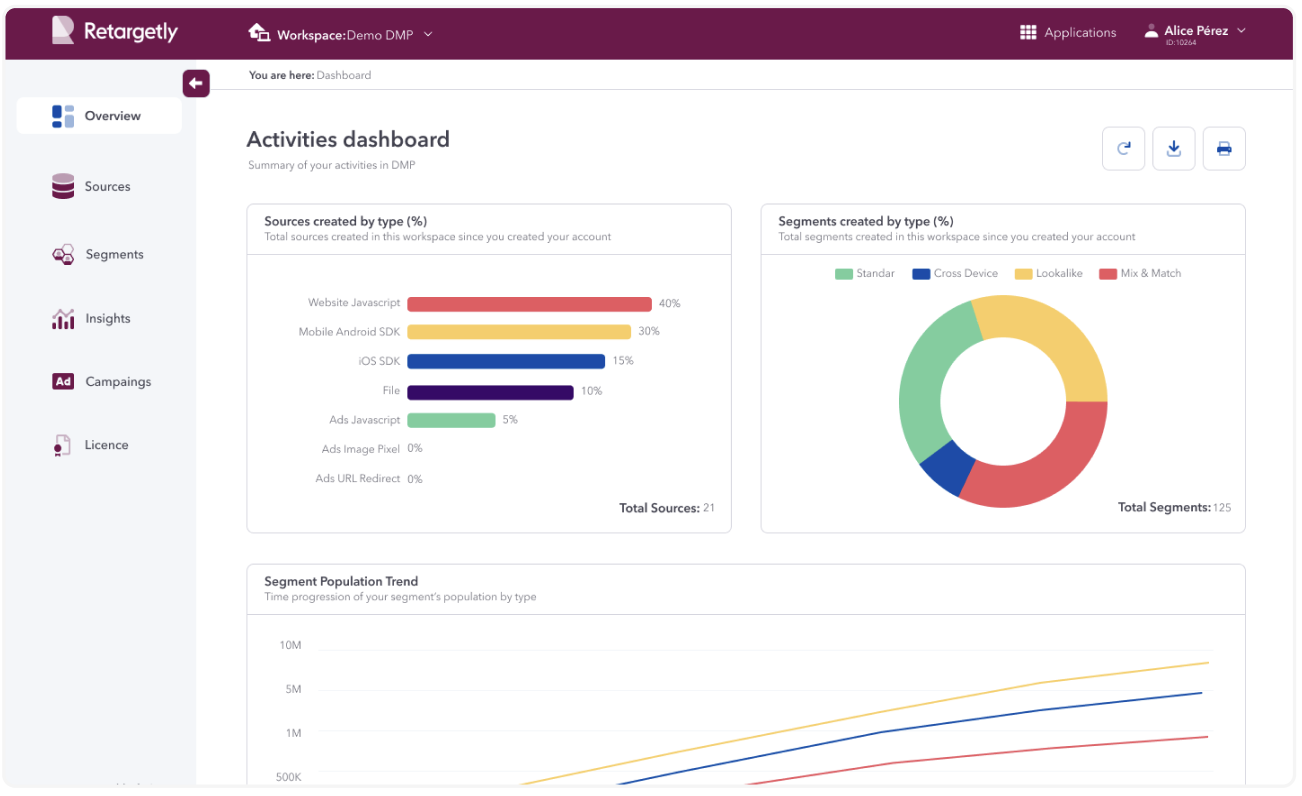Screen dimensions: 1302x796
Task: Click the 'You are here:' breadcrumb label
Action: pyautogui.click(x=281, y=75)
